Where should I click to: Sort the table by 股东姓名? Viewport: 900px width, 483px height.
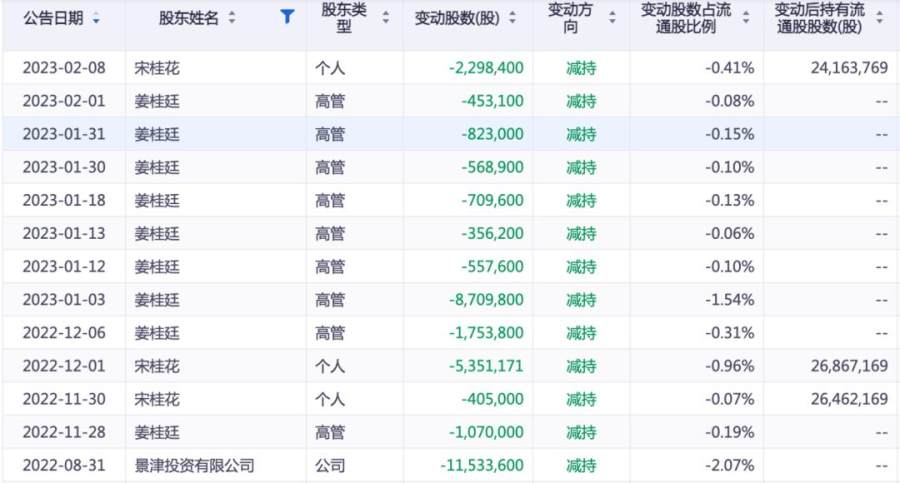click(x=232, y=18)
